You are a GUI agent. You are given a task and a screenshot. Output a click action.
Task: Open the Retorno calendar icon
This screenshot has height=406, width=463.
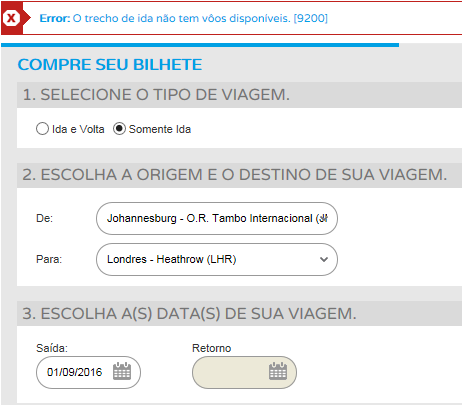pos(278,371)
